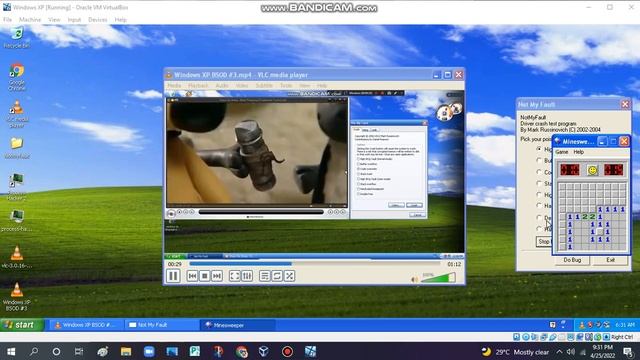Click the partially hidden Stop button
Viewport: 640px width, 360px height.
tap(544, 242)
